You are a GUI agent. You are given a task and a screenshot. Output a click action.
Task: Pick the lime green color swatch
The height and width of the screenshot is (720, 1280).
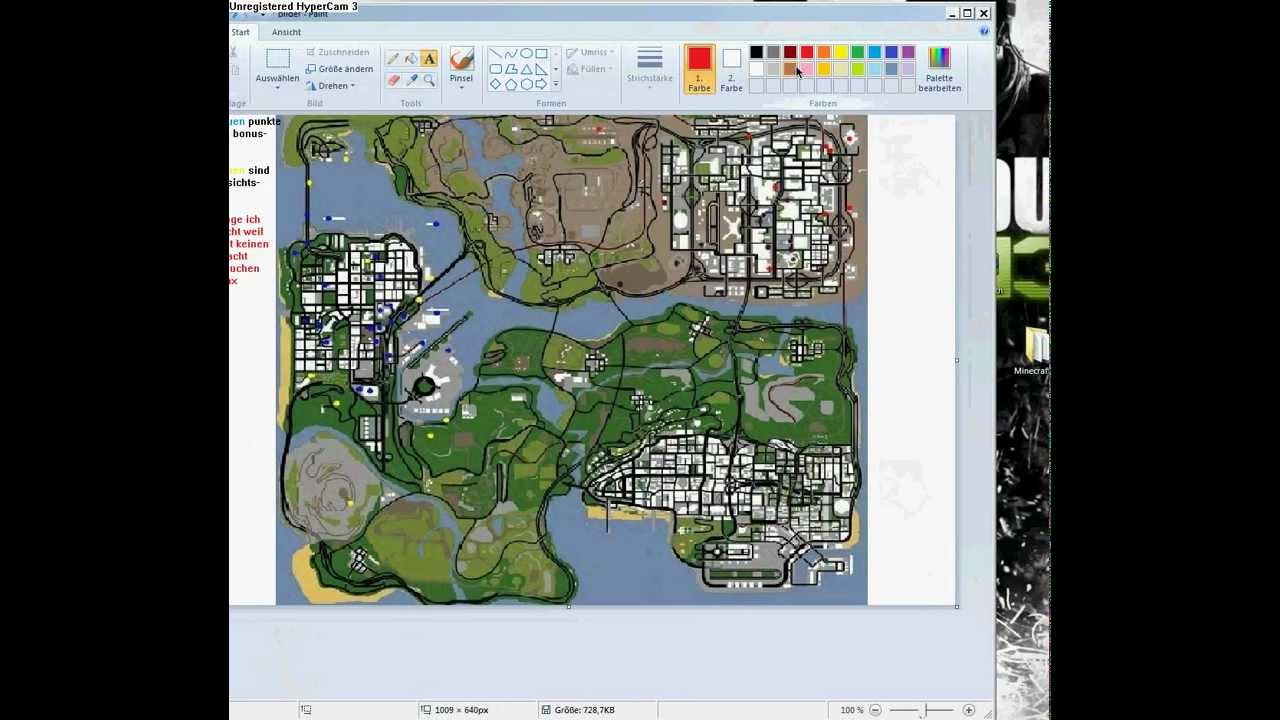click(858, 69)
